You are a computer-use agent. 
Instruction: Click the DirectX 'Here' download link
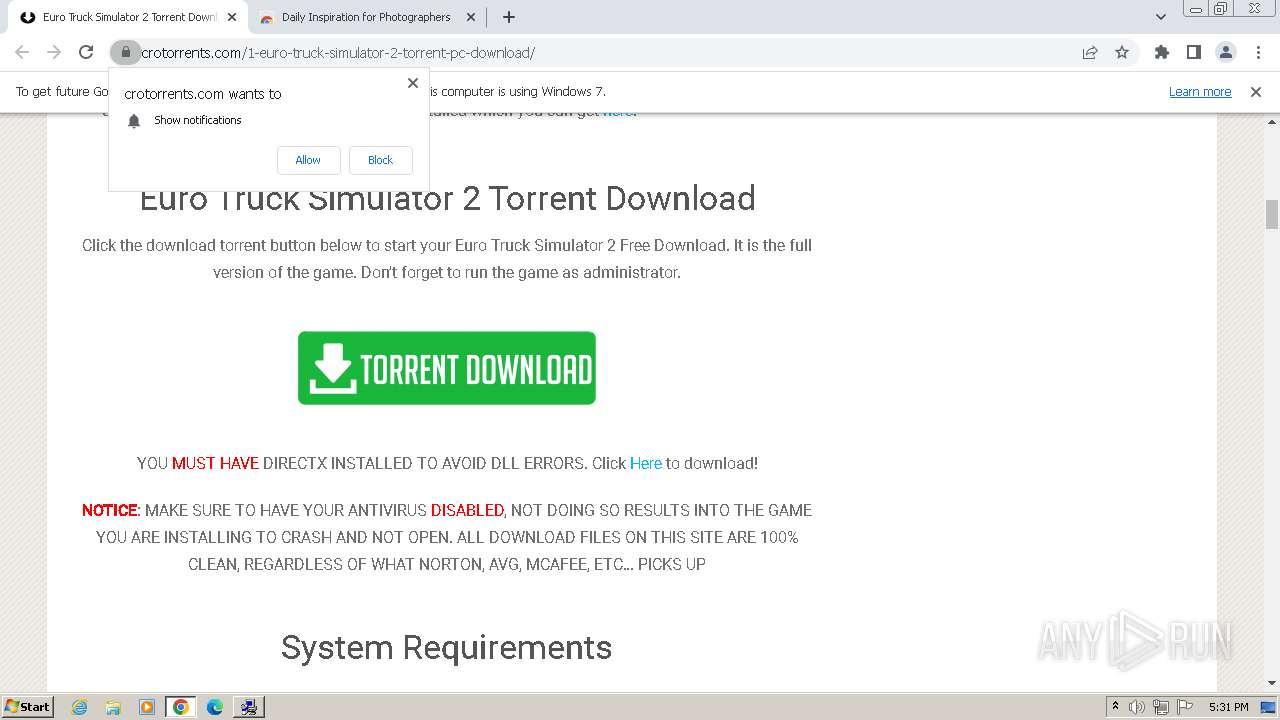point(646,463)
